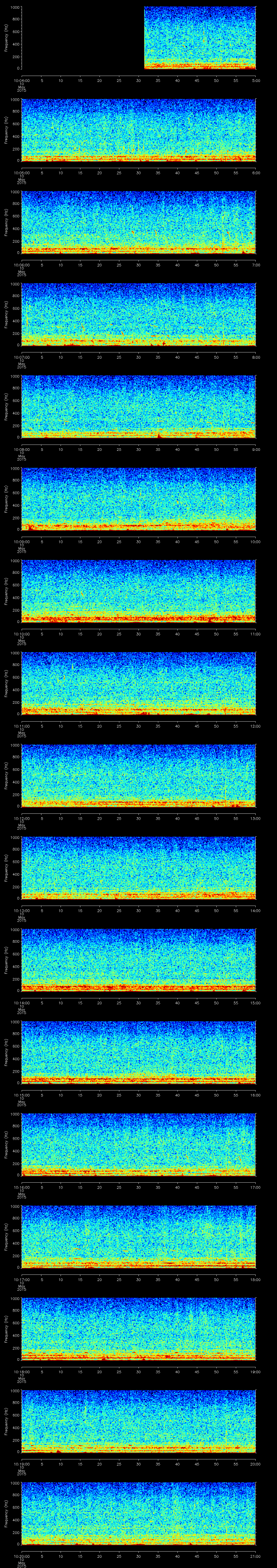Click the 10:04:00 start time label
This screenshot has width=277, height=1568.
tap(21, 80)
